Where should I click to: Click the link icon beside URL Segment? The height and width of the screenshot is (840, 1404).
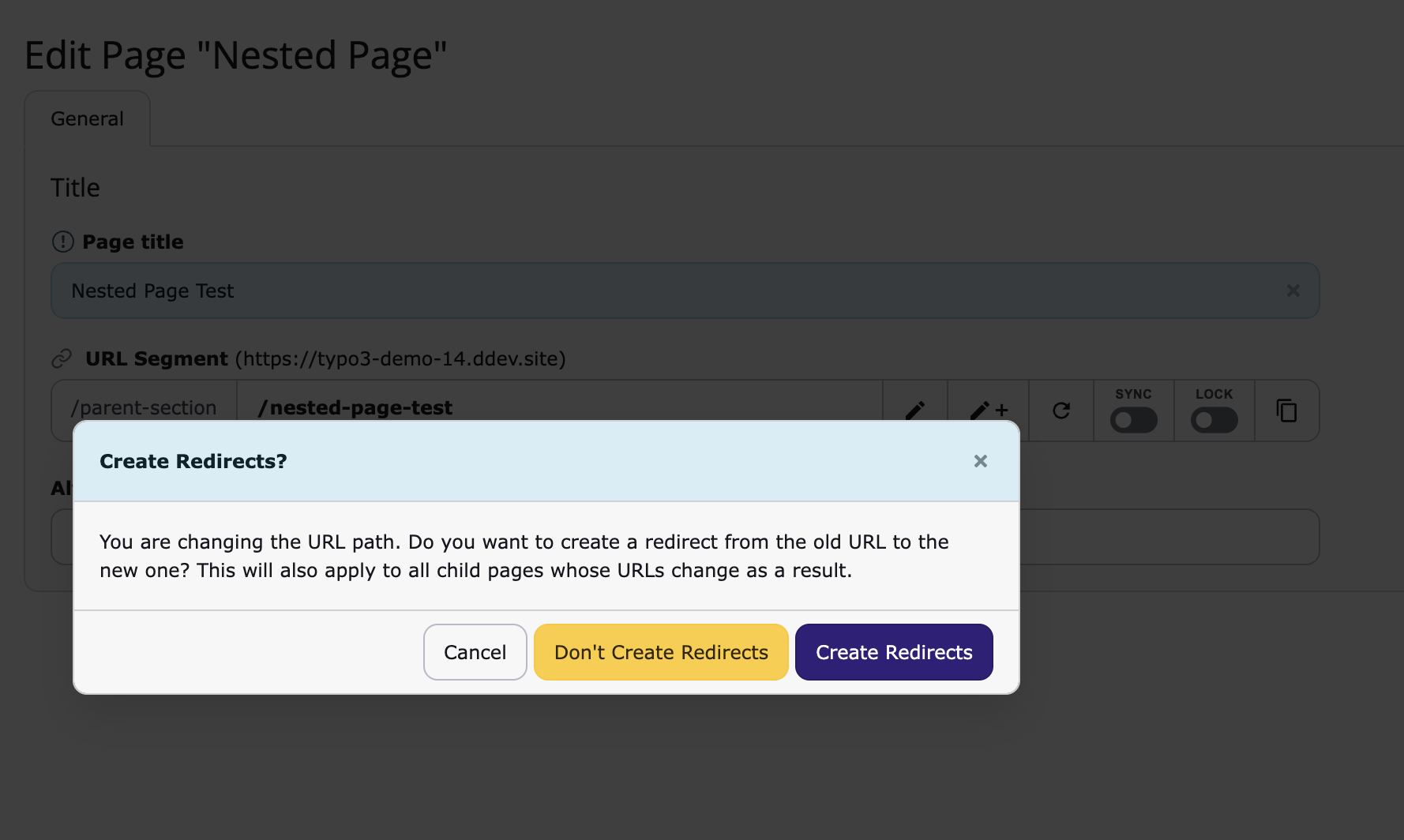[62, 358]
